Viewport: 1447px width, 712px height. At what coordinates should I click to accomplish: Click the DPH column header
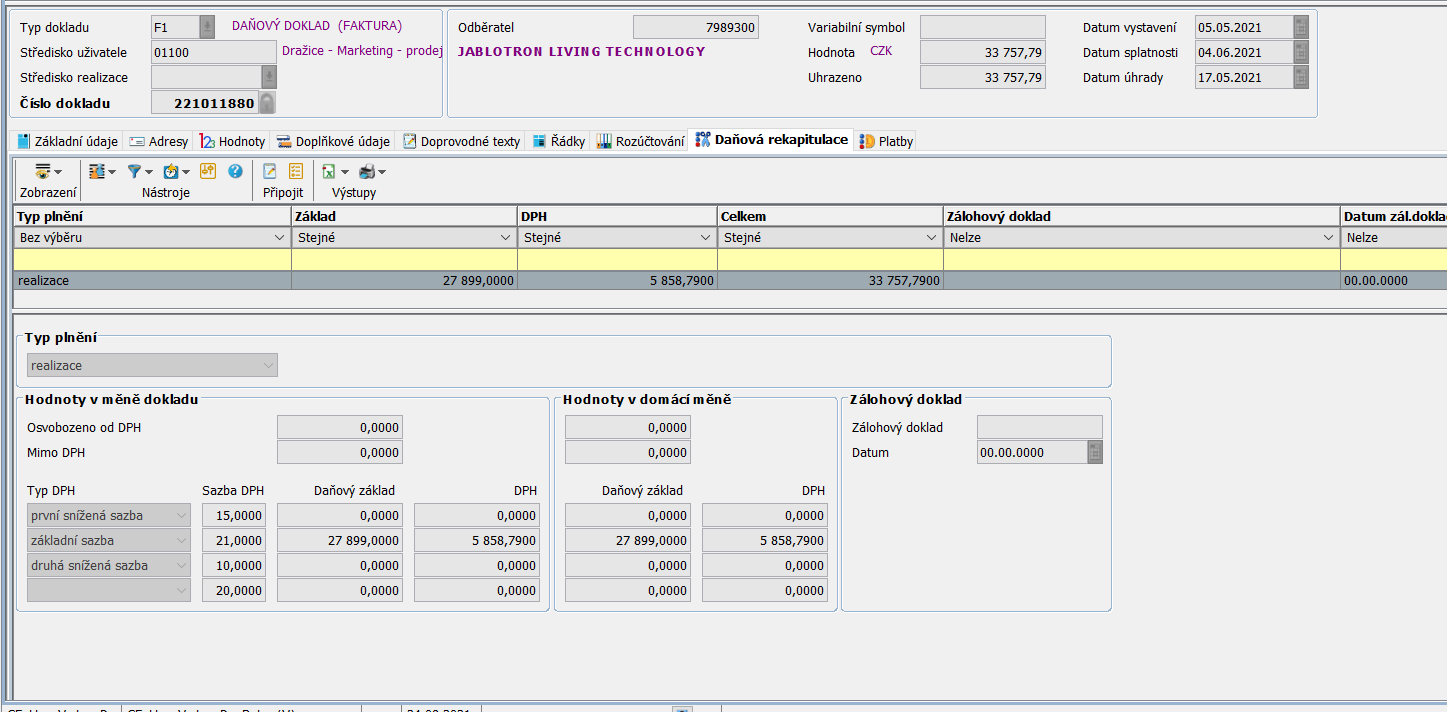pyautogui.click(x=617, y=216)
